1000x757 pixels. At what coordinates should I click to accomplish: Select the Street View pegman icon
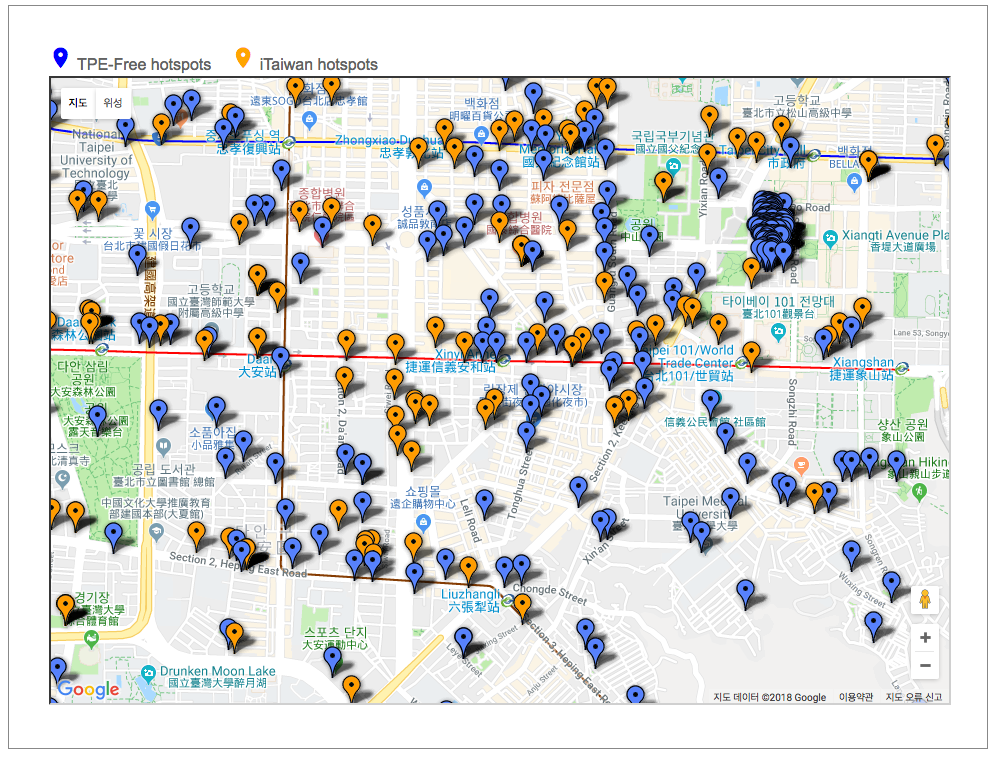point(925,599)
